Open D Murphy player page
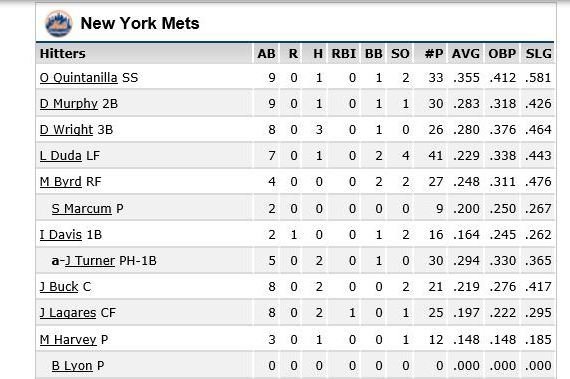 pos(69,104)
